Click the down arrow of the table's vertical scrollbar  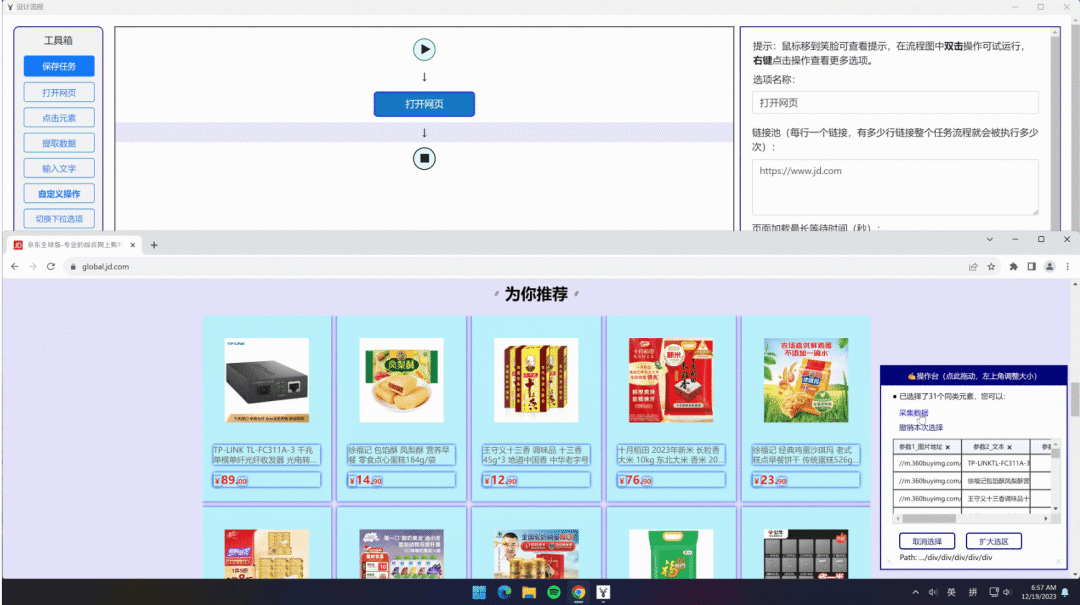click(1055, 509)
